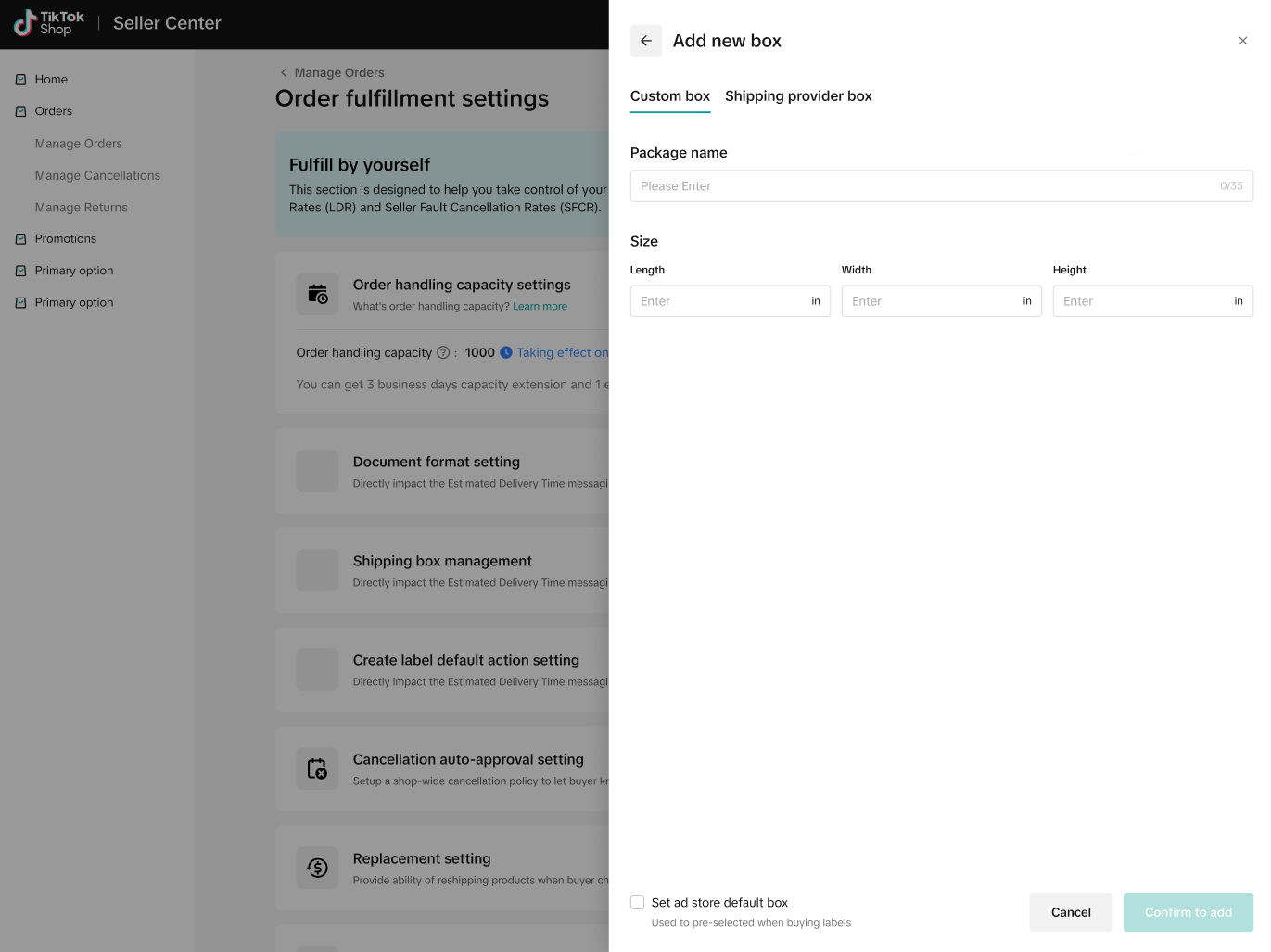Click the help icon beside Order handling capacity
This screenshot has width=1271, height=952.
pos(443,353)
